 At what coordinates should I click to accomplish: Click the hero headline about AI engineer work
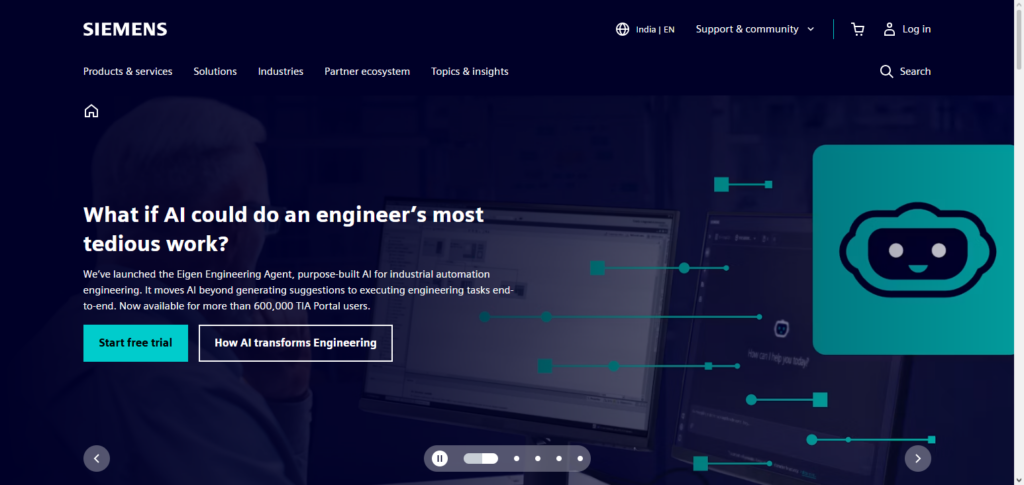(283, 228)
